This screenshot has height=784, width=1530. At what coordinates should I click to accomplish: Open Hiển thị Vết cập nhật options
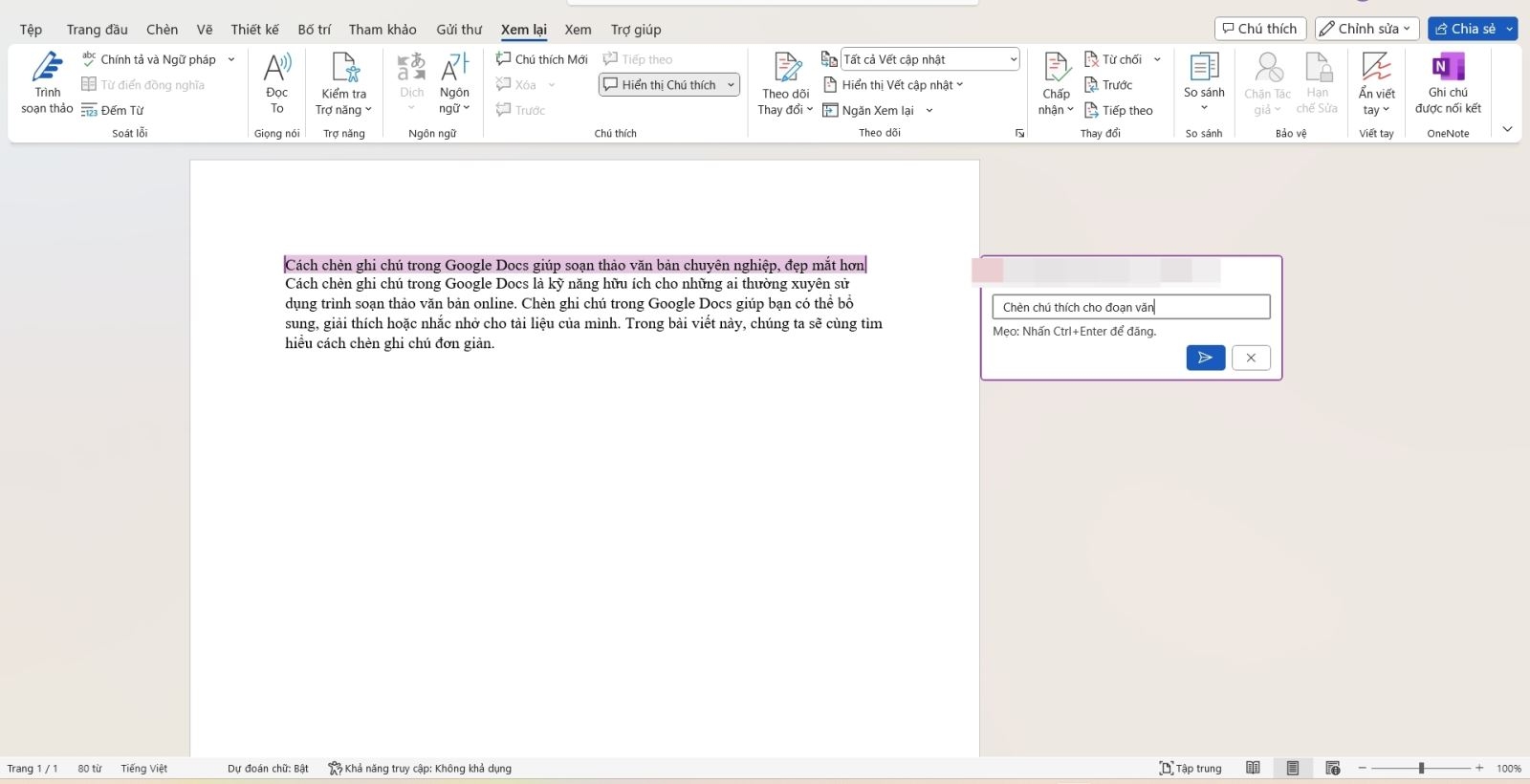click(x=893, y=85)
